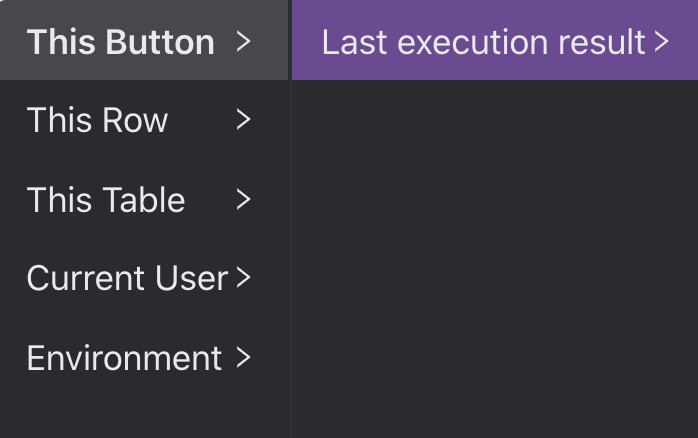The image size is (698, 438).
Task: Open the This Button menu entry
Action: coord(140,41)
